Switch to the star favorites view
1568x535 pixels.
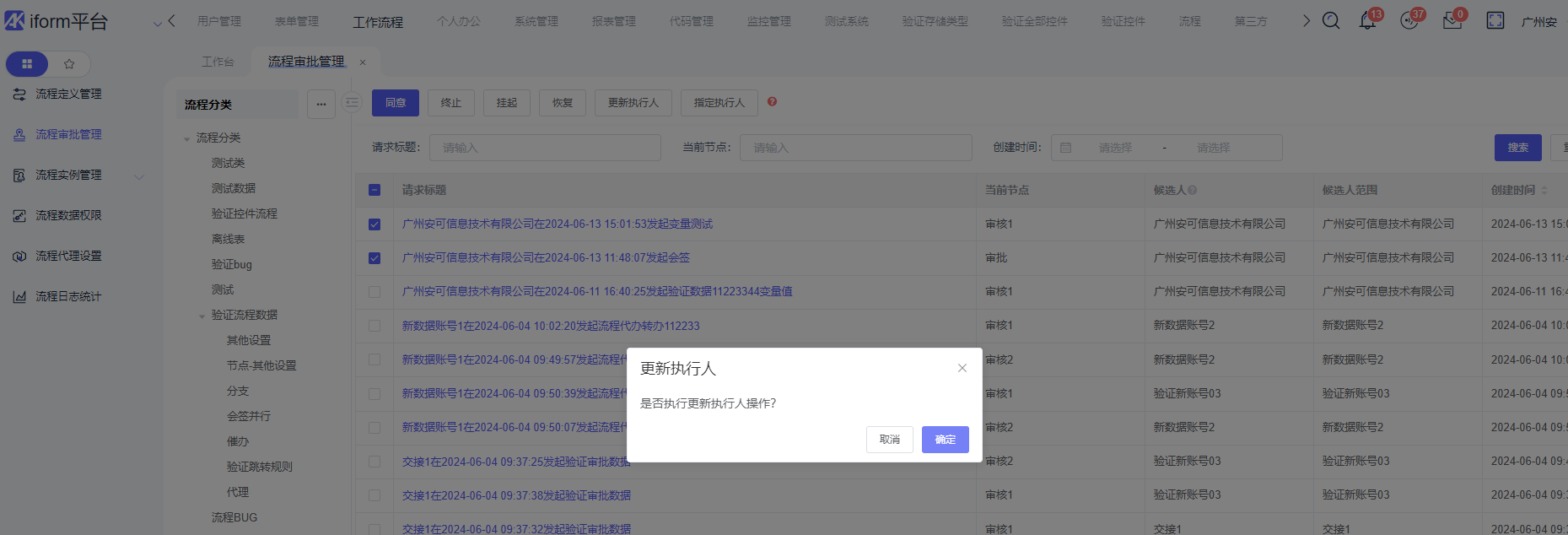tap(69, 64)
